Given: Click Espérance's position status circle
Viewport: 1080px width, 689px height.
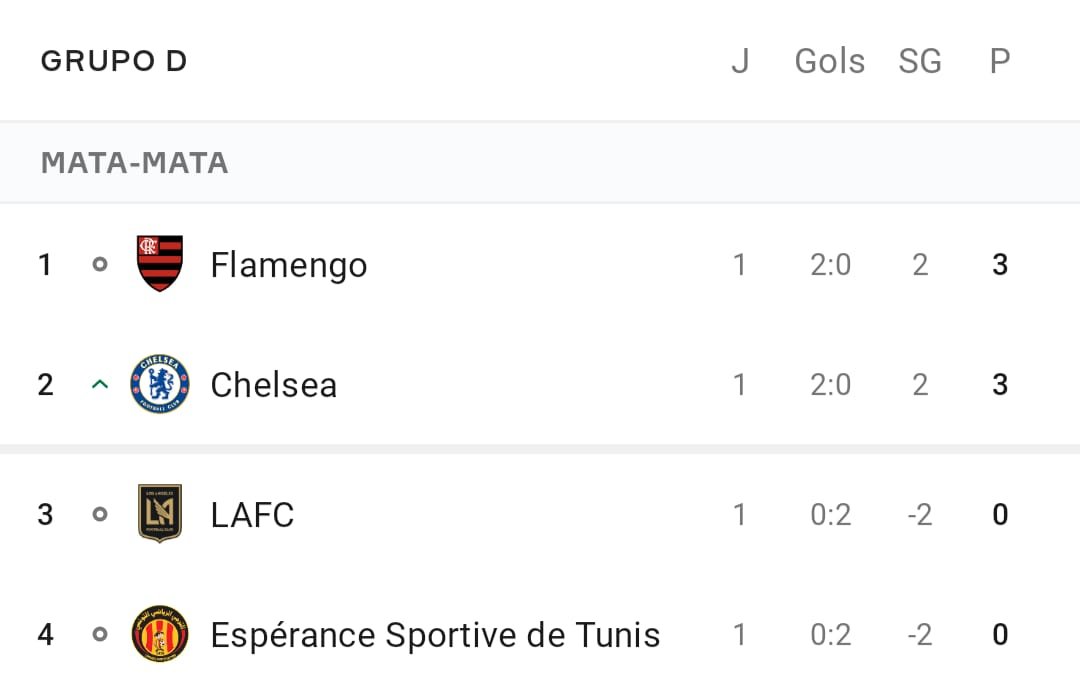Looking at the screenshot, I should (100, 634).
